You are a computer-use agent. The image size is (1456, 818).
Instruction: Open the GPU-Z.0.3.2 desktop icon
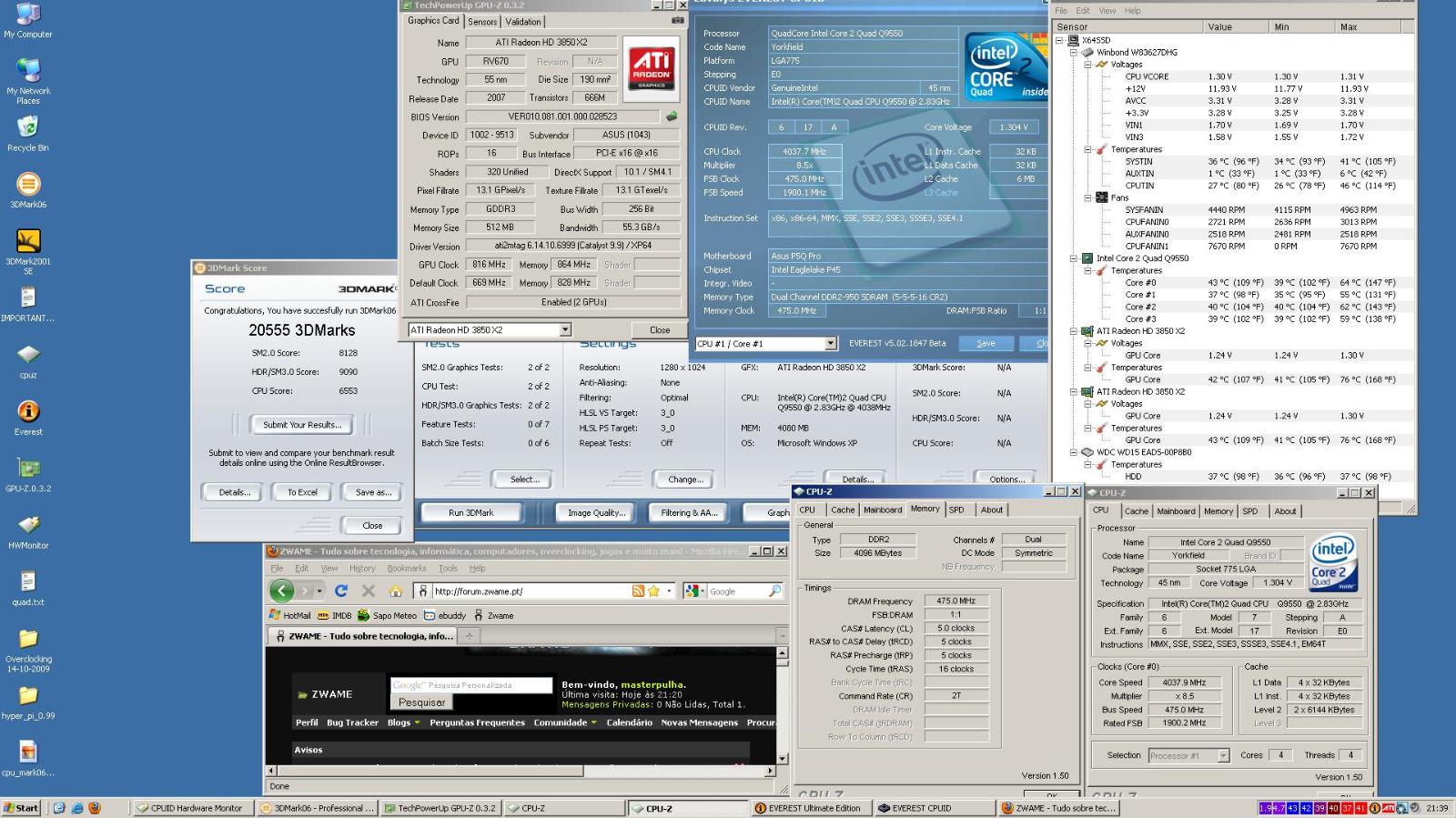[x=28, y=474]
